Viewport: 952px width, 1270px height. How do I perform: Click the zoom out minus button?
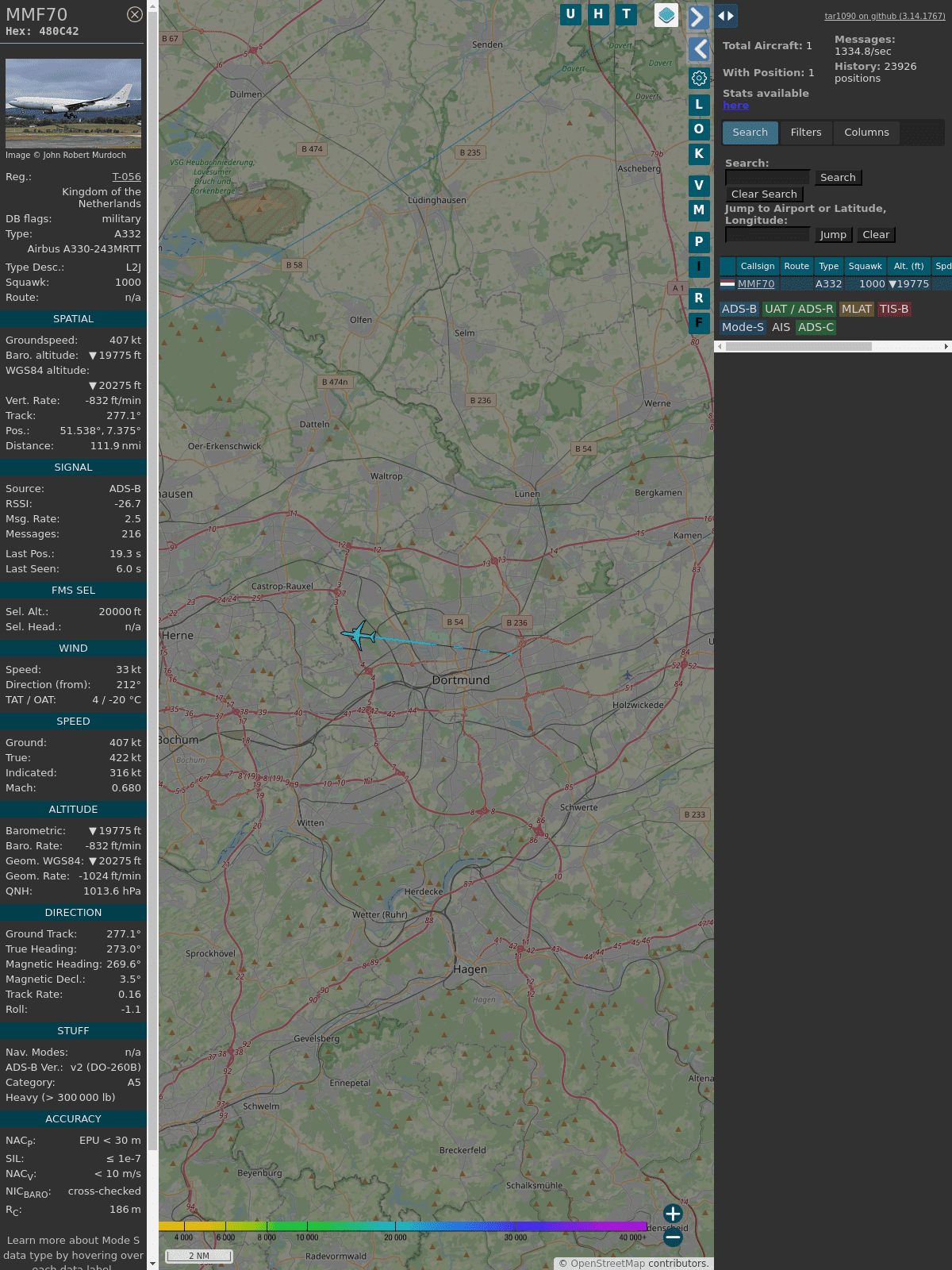[x=673, y=1237]
